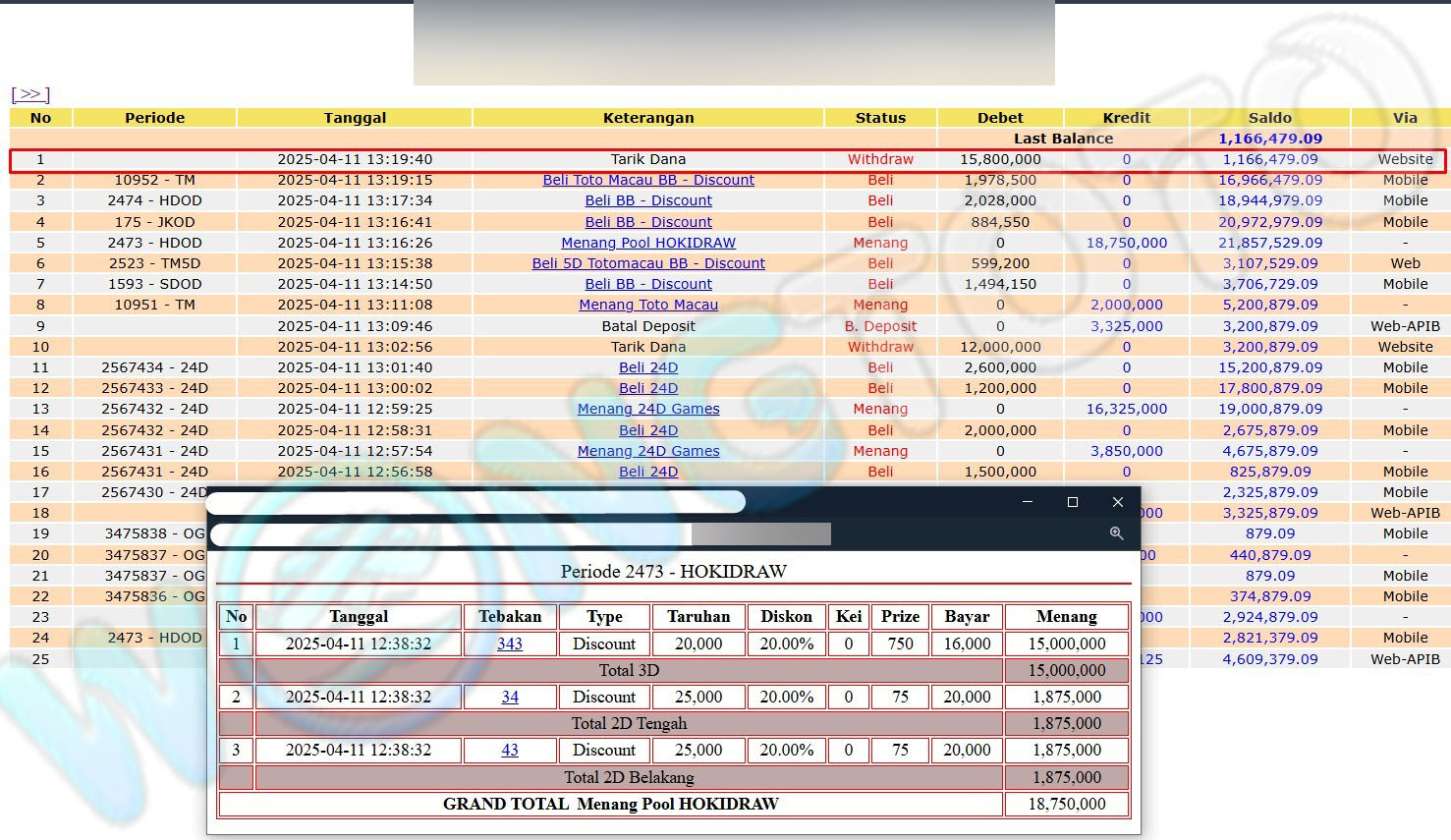Image resolution: width=1451 pixels, height=840 pixels.
Task: Open Menang Pool HOKIDRAW link
Action: [648, 243]
